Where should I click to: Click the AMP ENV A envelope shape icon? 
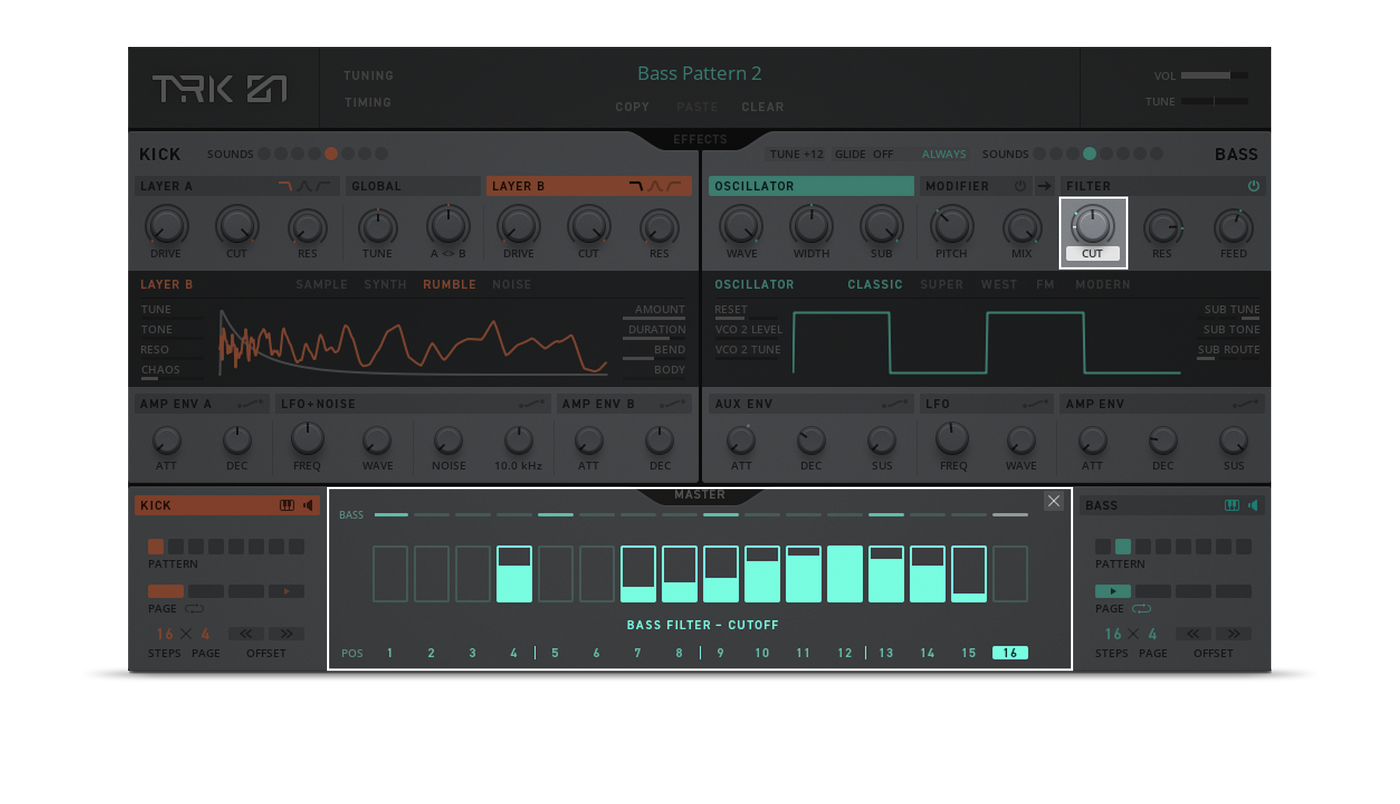tap(252, 404)
